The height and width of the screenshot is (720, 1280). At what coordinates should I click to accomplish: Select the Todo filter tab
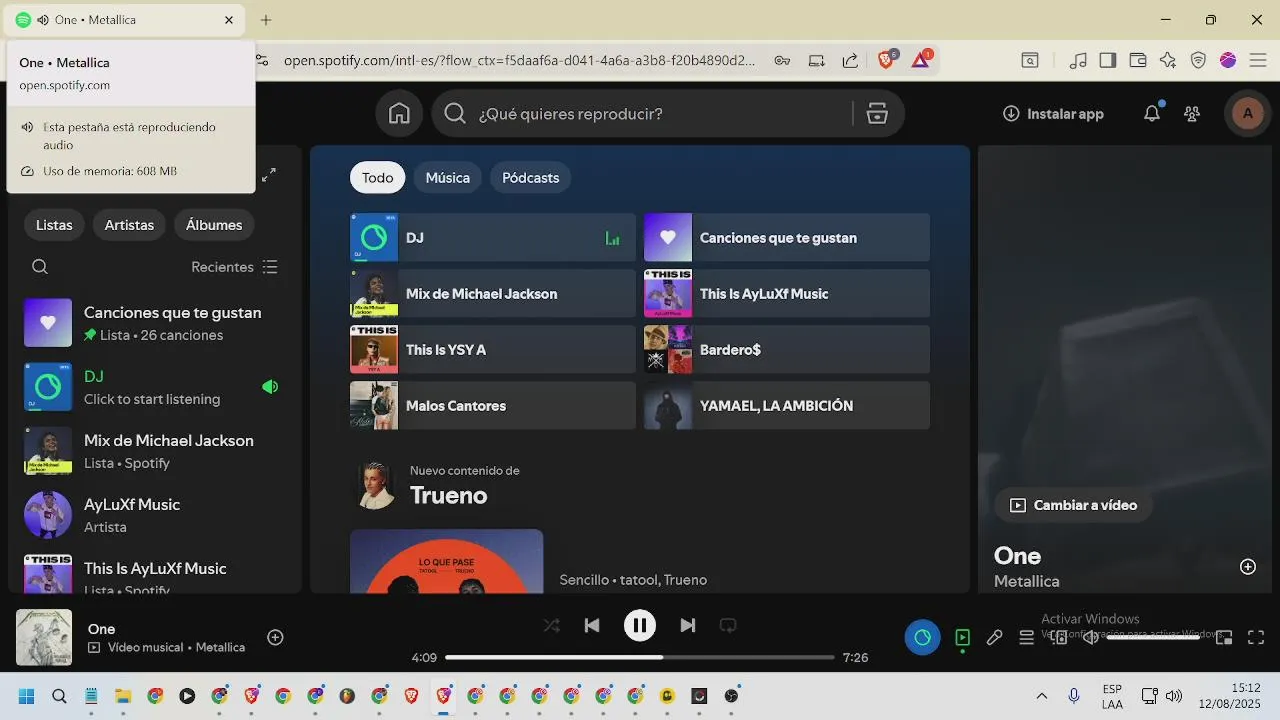[x=377, y=178]
